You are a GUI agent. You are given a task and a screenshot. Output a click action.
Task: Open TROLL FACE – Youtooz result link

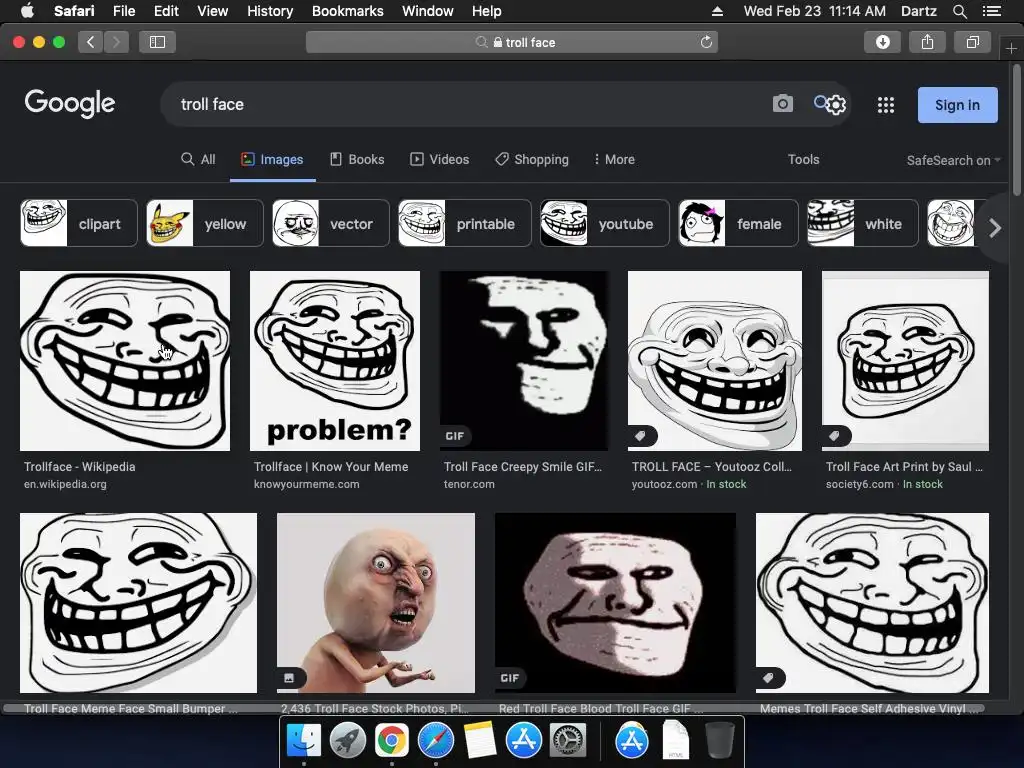pyautogui.click(x=712, y=467)
